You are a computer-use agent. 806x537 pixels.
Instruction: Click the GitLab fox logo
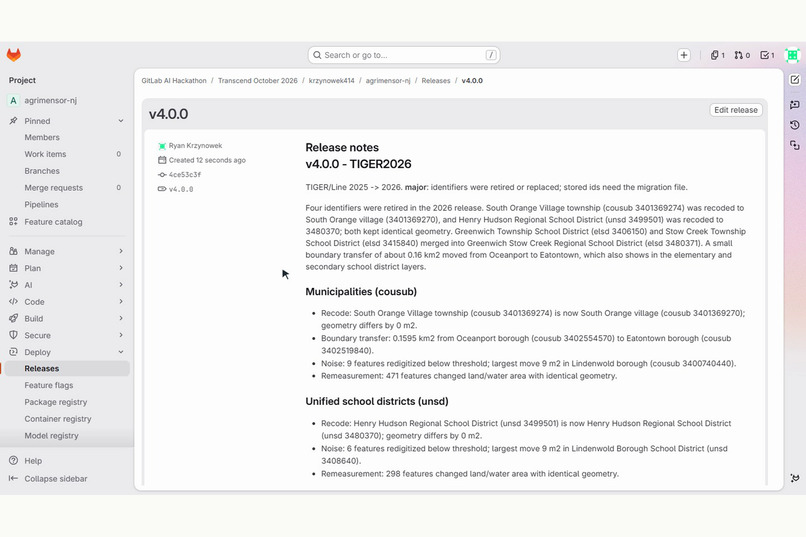[x=14, y=55]
